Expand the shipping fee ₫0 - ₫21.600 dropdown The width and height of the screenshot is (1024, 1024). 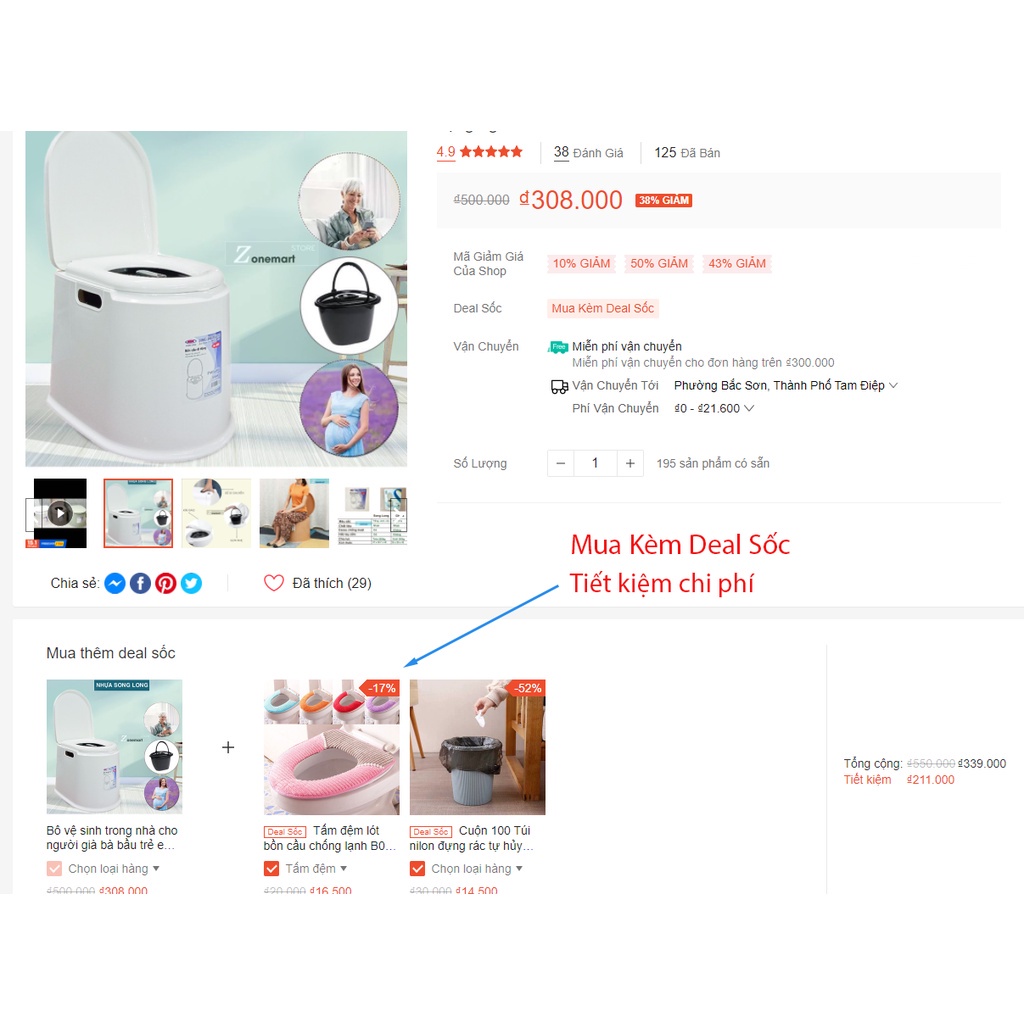[714, 408]
